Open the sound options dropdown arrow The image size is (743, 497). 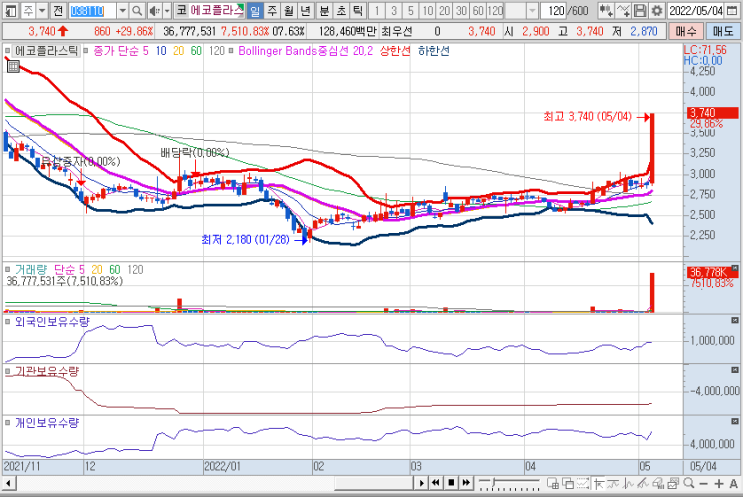tap(167, 10)
